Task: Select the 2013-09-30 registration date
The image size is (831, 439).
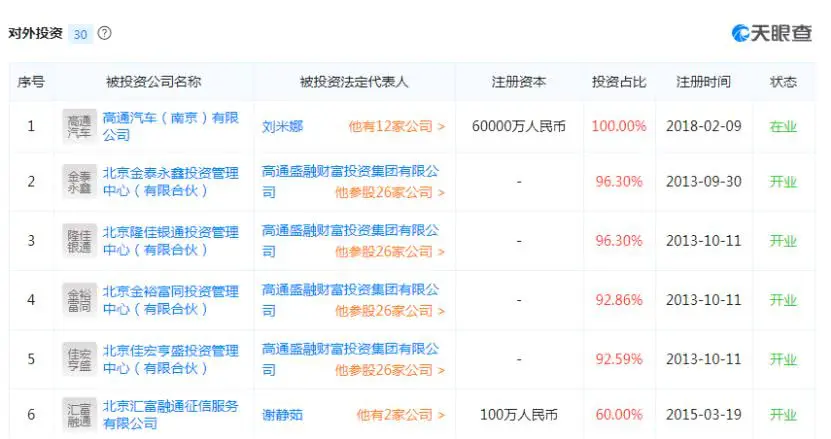Action: pos(704,182)
